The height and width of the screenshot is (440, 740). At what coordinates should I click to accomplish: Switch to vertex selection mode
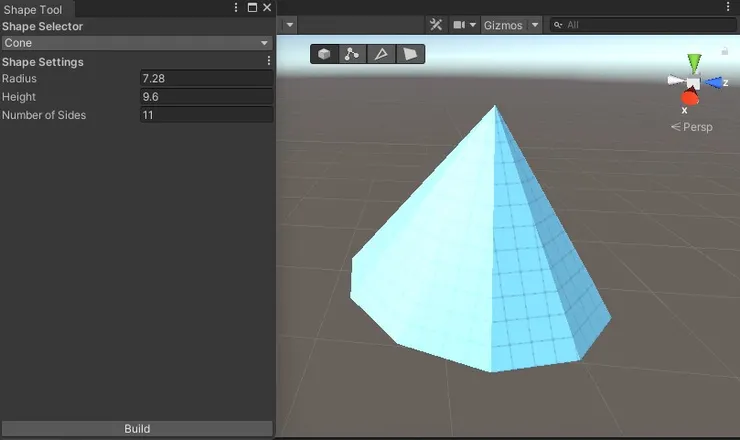pyautogui.click(x=352, y=54)
